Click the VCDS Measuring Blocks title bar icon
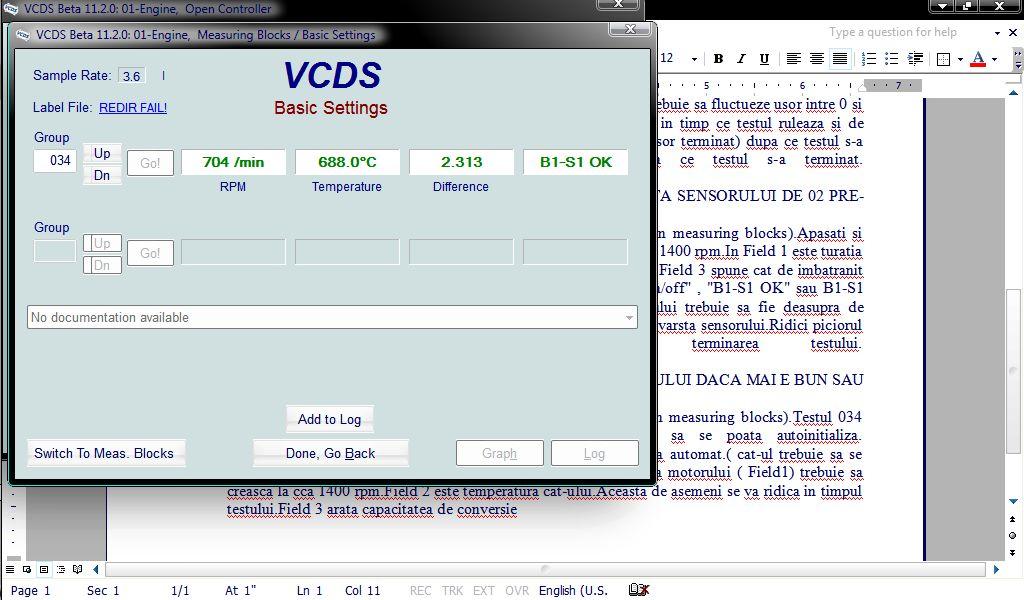 pyautogui.click(x=23, y=35)
